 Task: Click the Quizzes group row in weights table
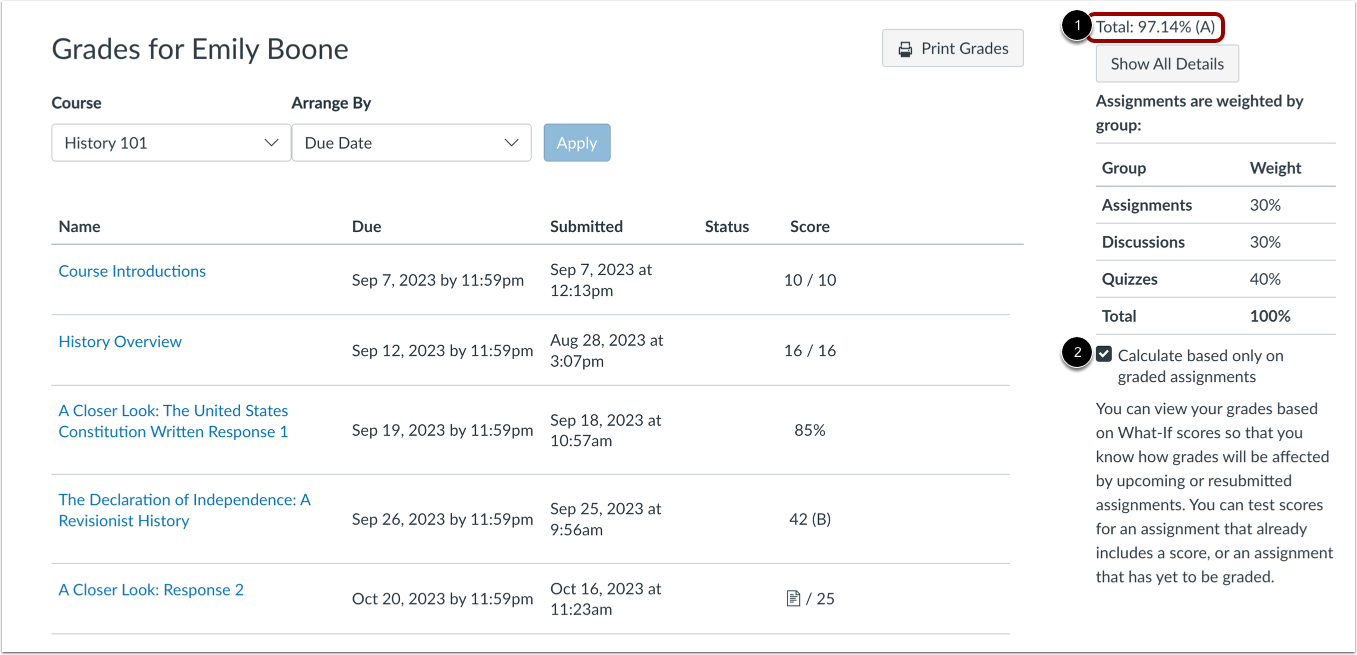[1216, 279]
